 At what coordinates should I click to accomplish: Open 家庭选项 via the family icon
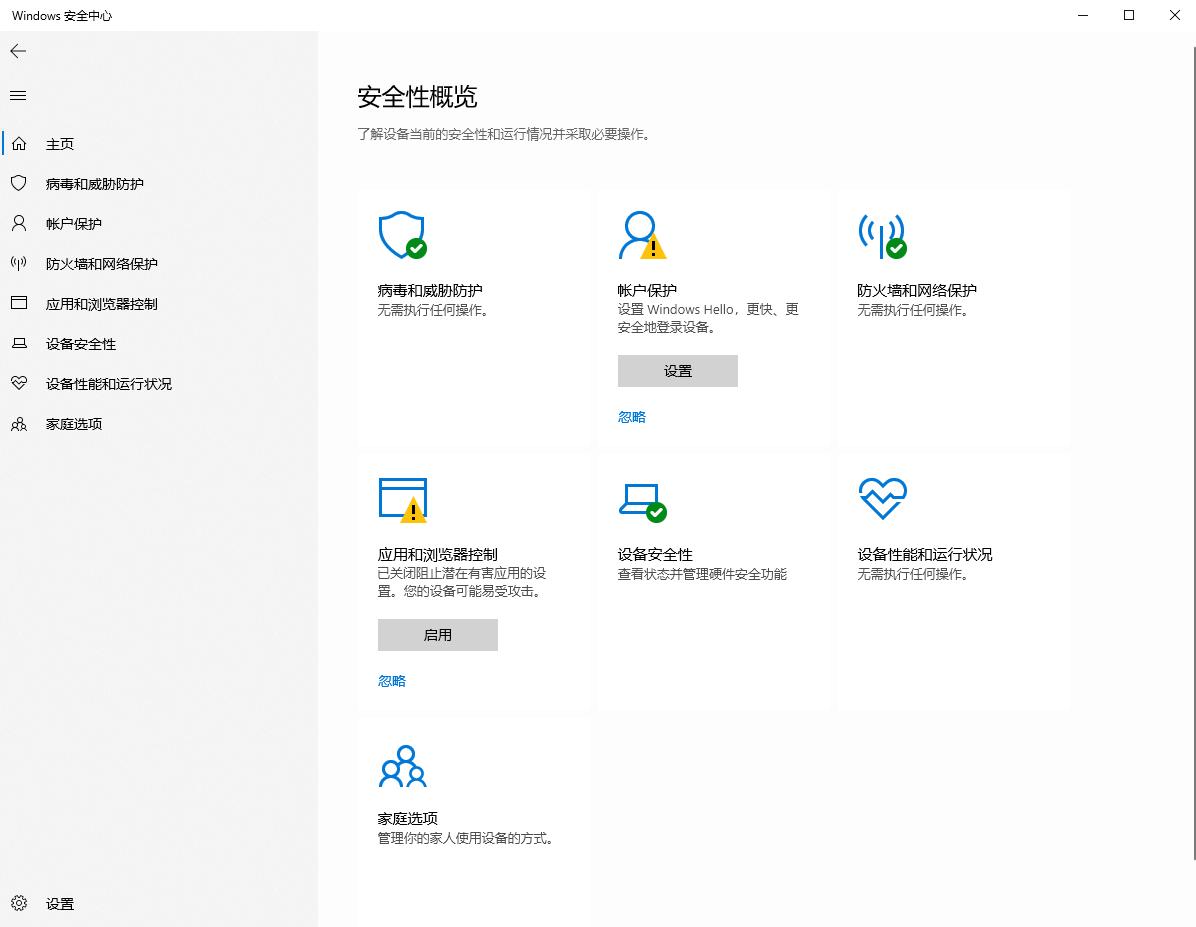click(x=403, y=765)
